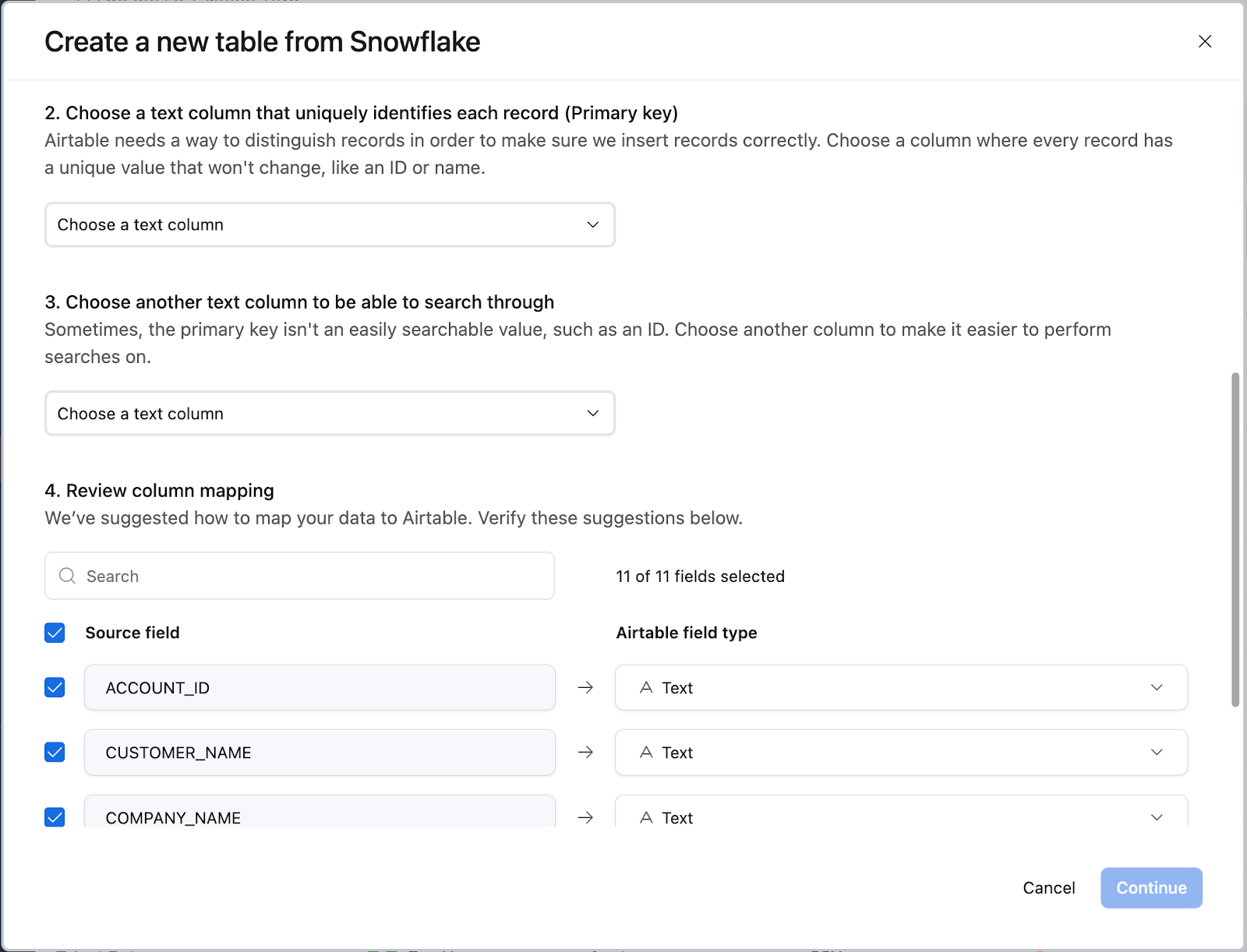This screenshot has width=1247, height=952.
Task: Click the text type icon in COMPANY_NAME row
Action: pyautogui.click(x=646, y=817)
